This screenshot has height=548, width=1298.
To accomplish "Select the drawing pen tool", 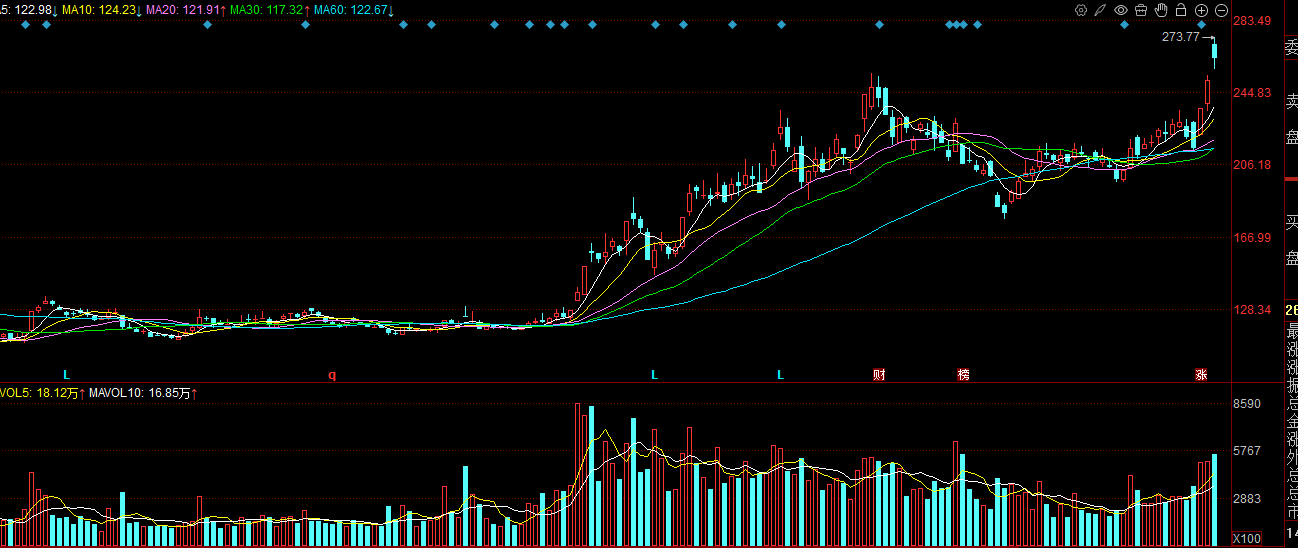I will (x=1101, y=10).
